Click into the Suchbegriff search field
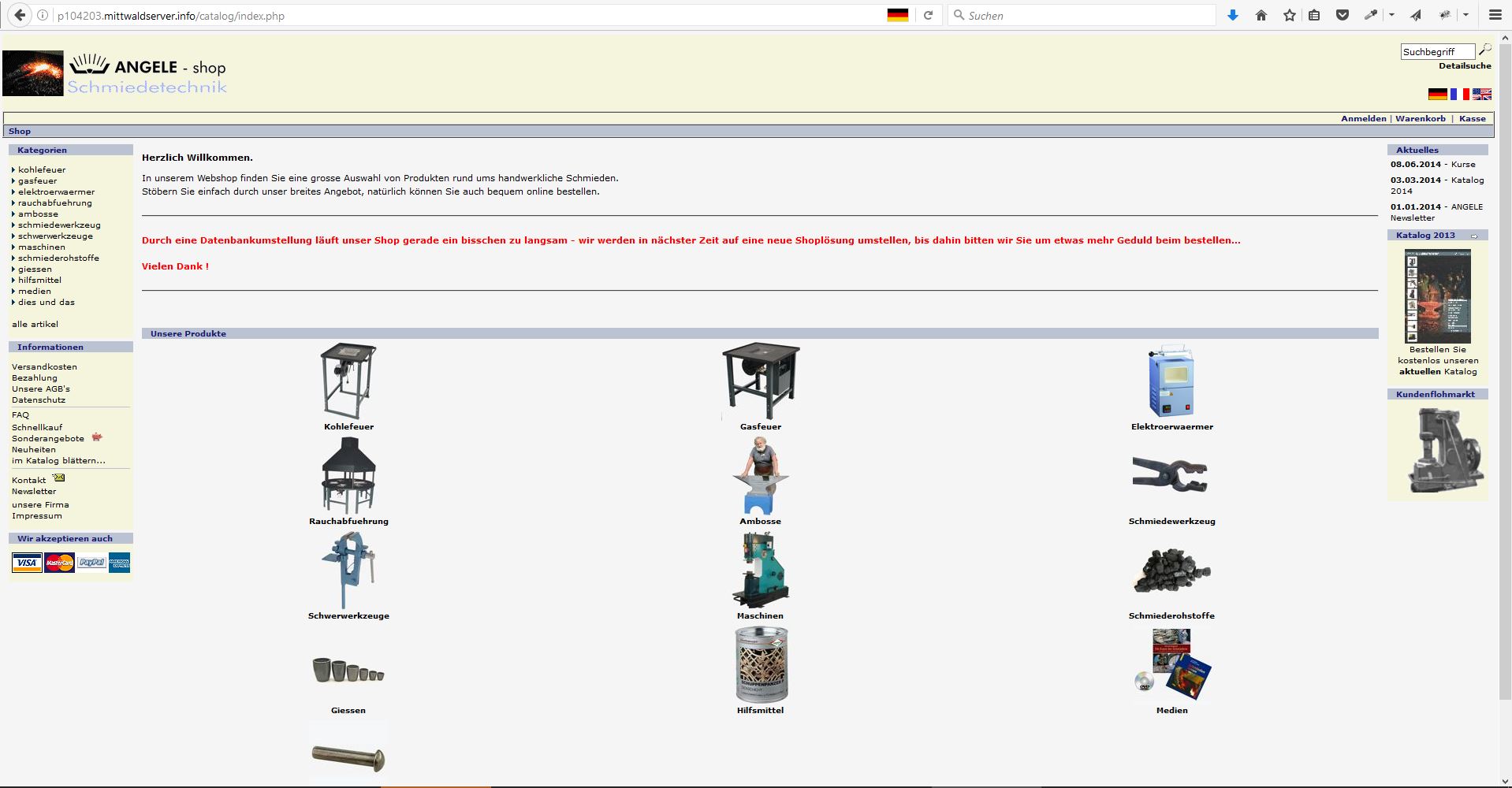 click(x=1436, y=52)
